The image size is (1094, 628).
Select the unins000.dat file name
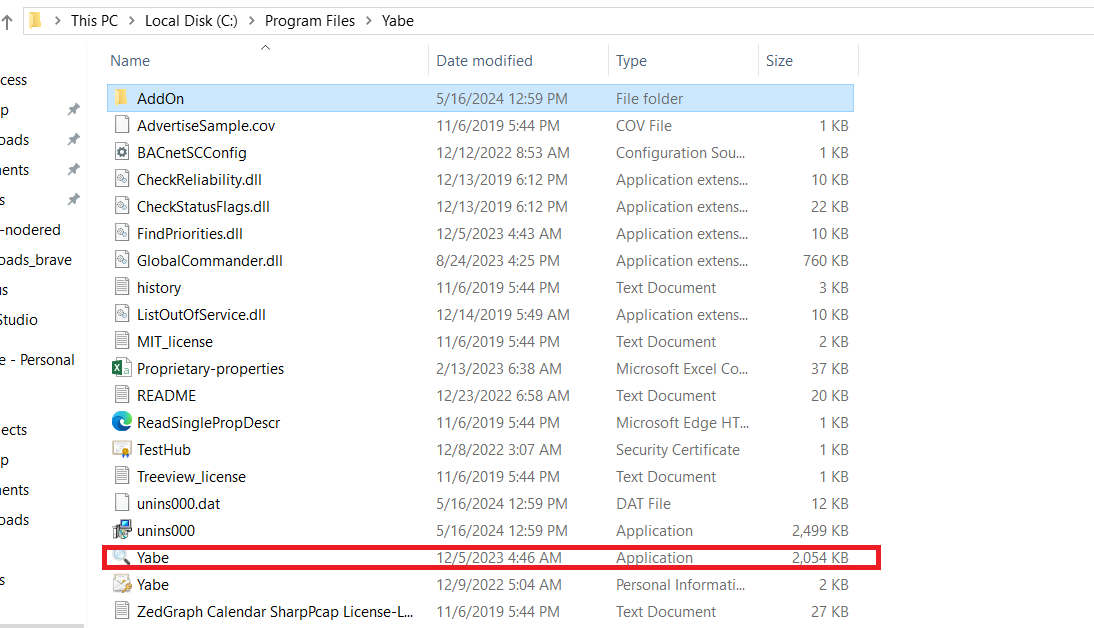pos(179,504)
